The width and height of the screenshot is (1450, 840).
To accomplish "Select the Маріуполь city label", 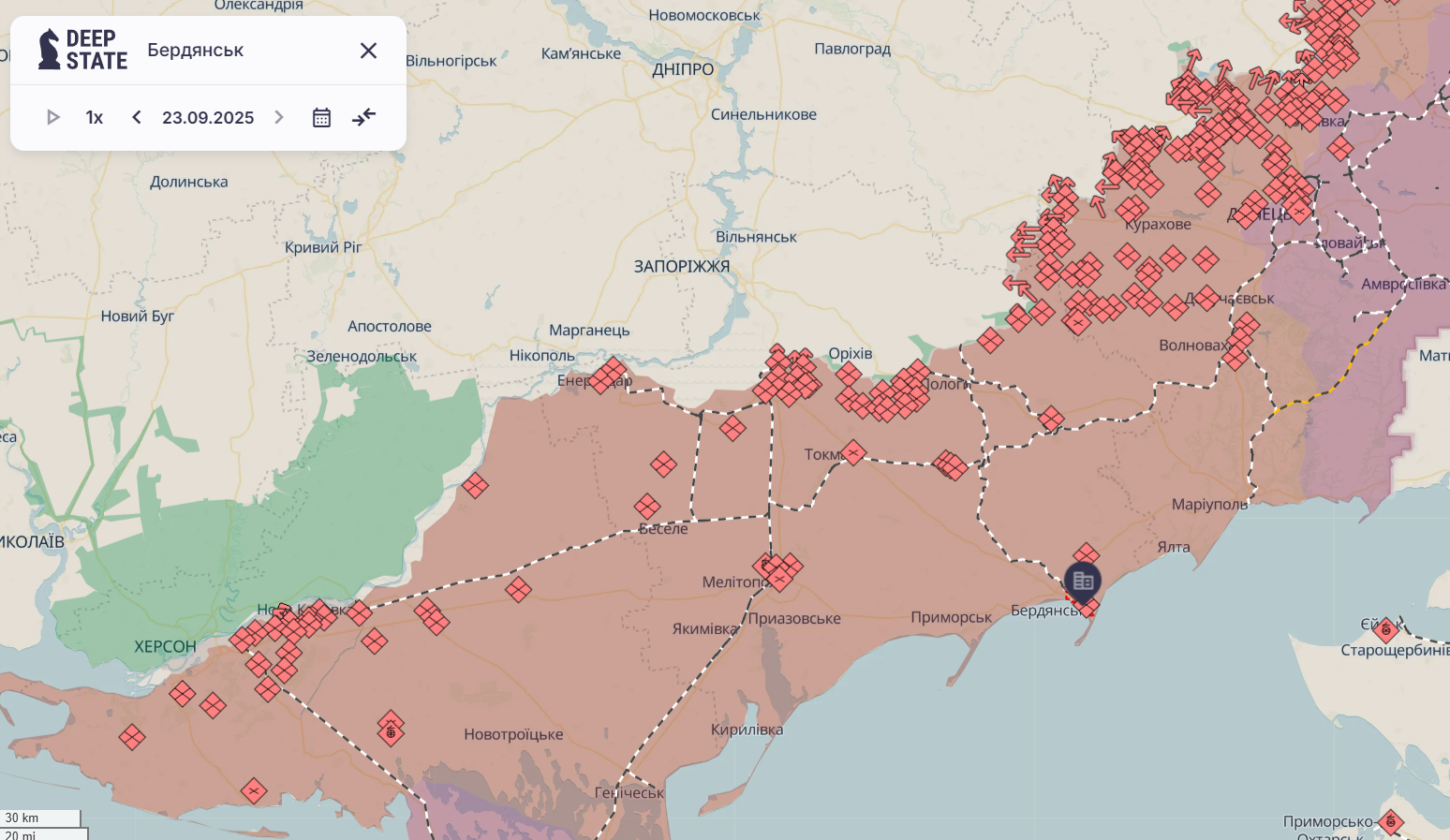I will (1209, 504).
